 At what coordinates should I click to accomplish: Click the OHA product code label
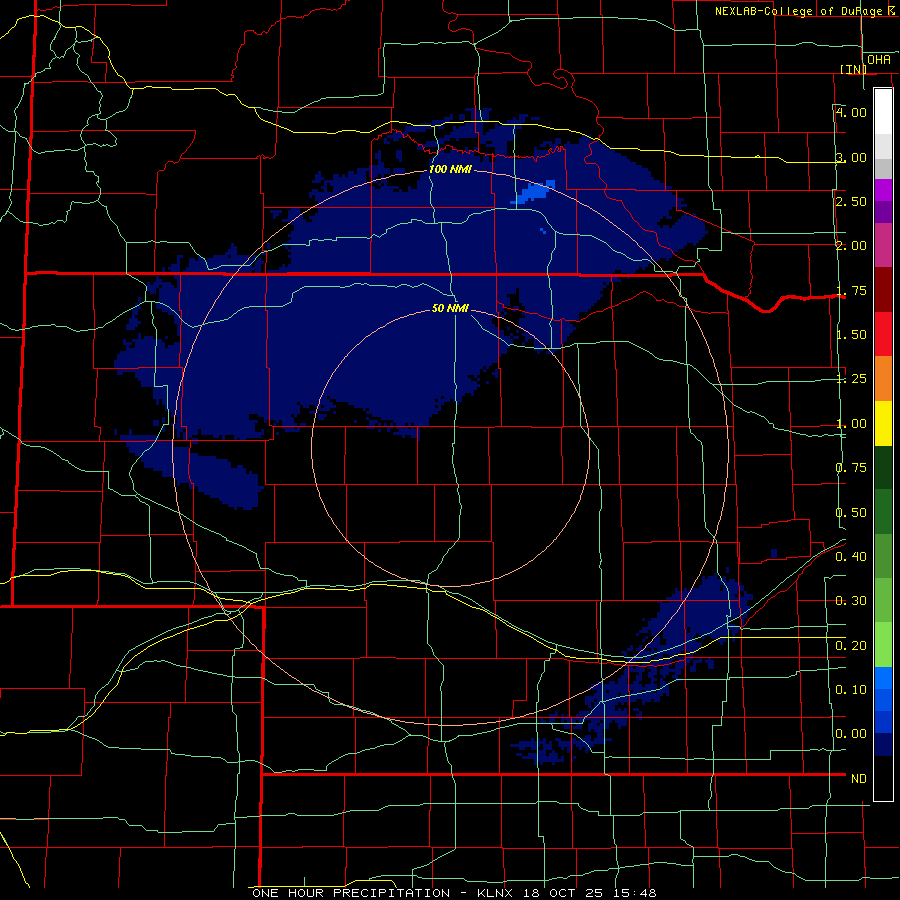click(x=879, y=60)
